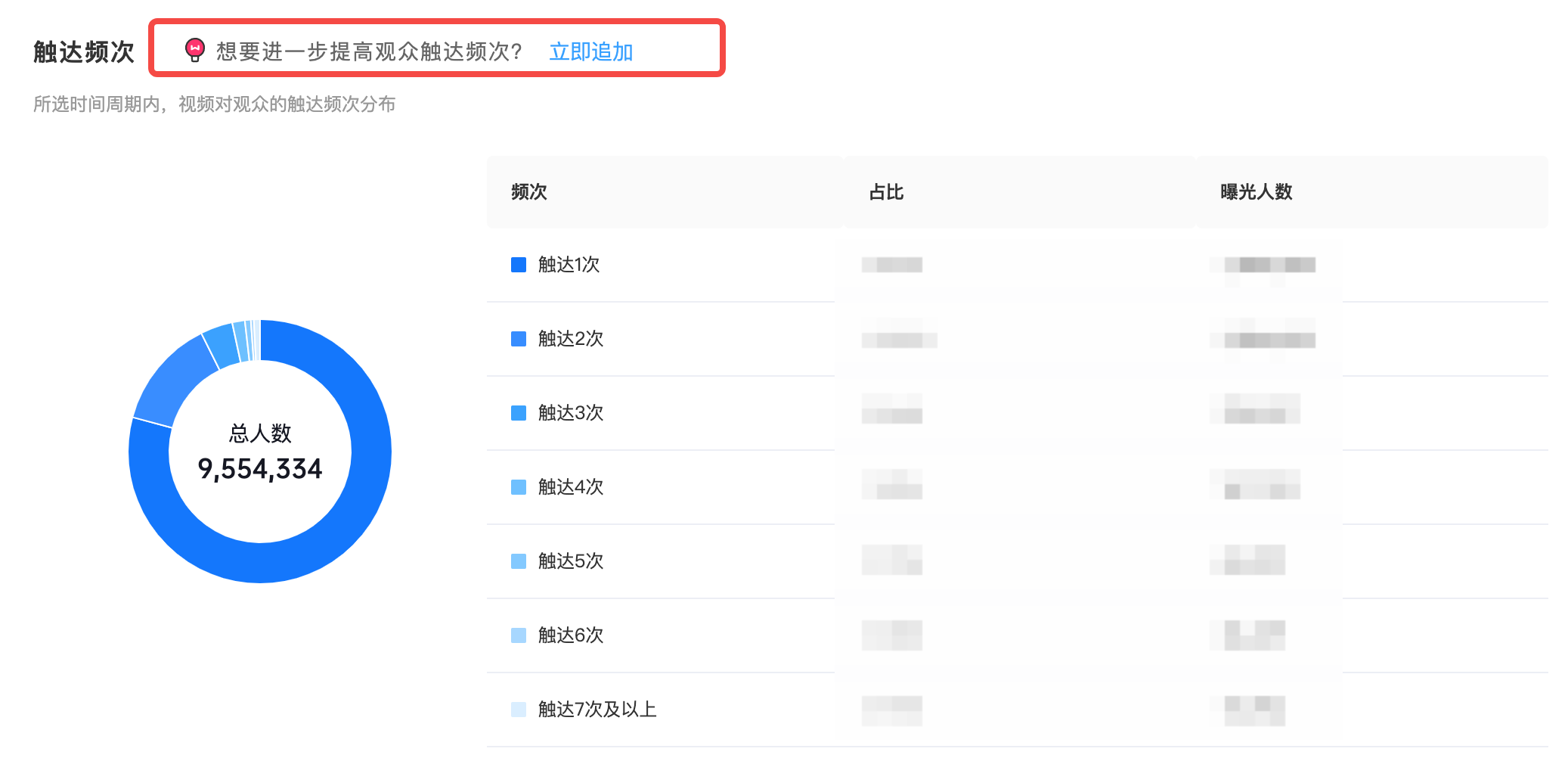The height and width of the screenshot is (761, 1568).
Task: Click the red lightbulb tip icon
Action: 195,50
